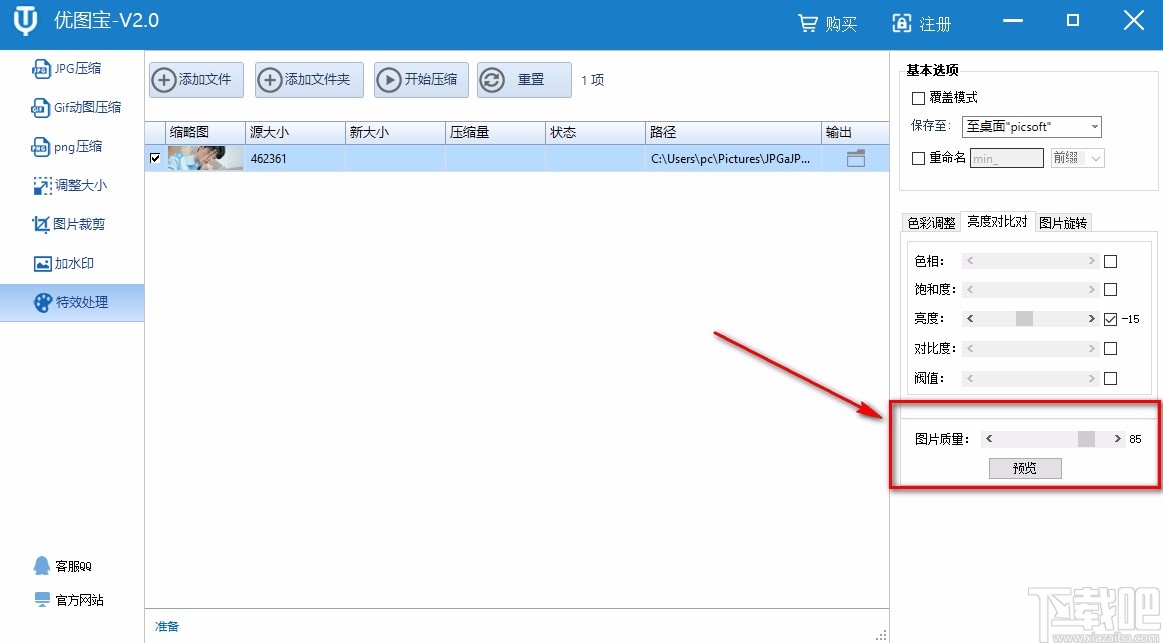The width and height of the screenshot is (1163, 643).
Task: Select 特效处理 sidebar item
Action: tap(72, 303)
